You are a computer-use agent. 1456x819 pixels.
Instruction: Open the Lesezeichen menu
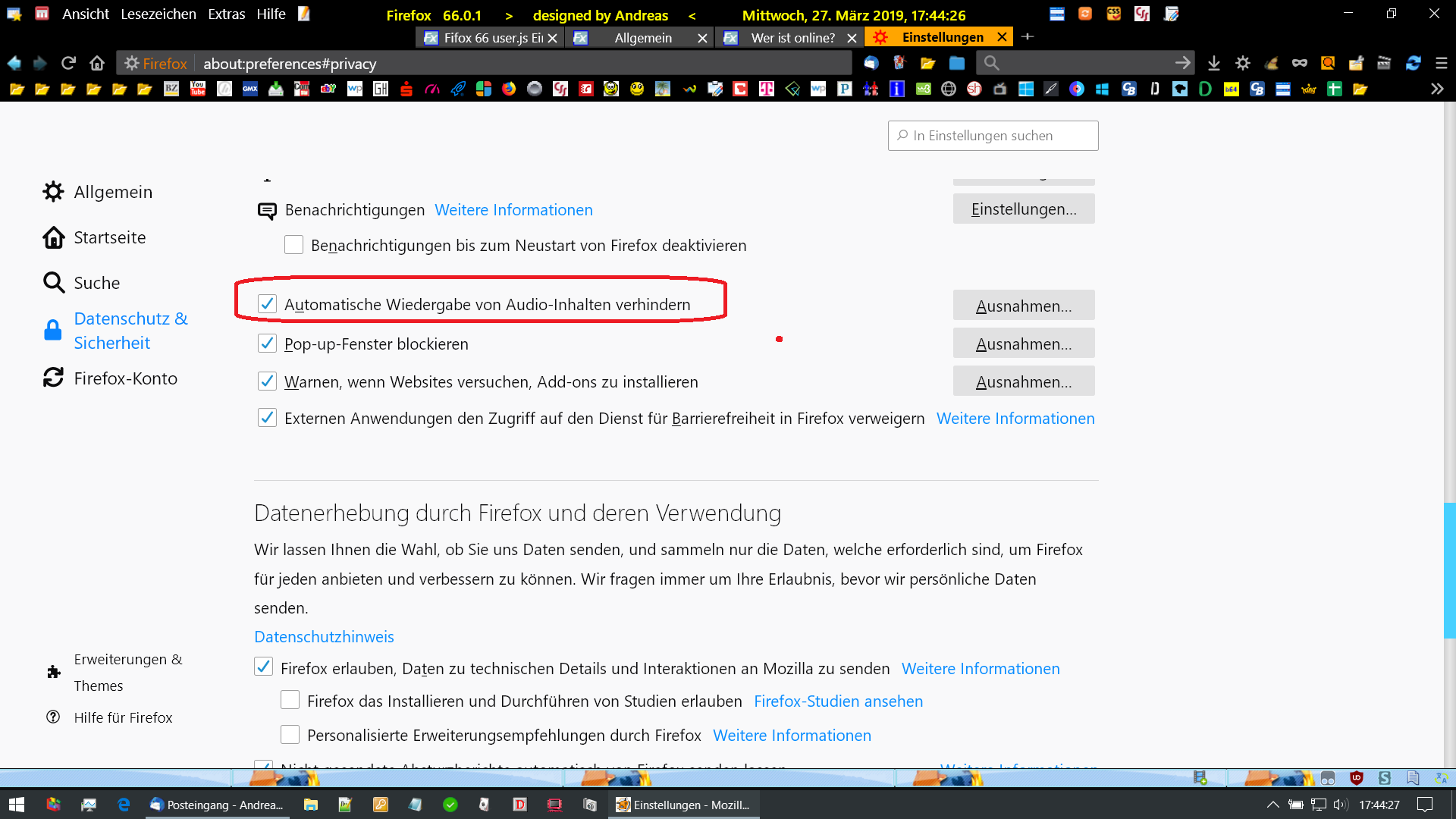pyautogui.click(x=158, y=14)
